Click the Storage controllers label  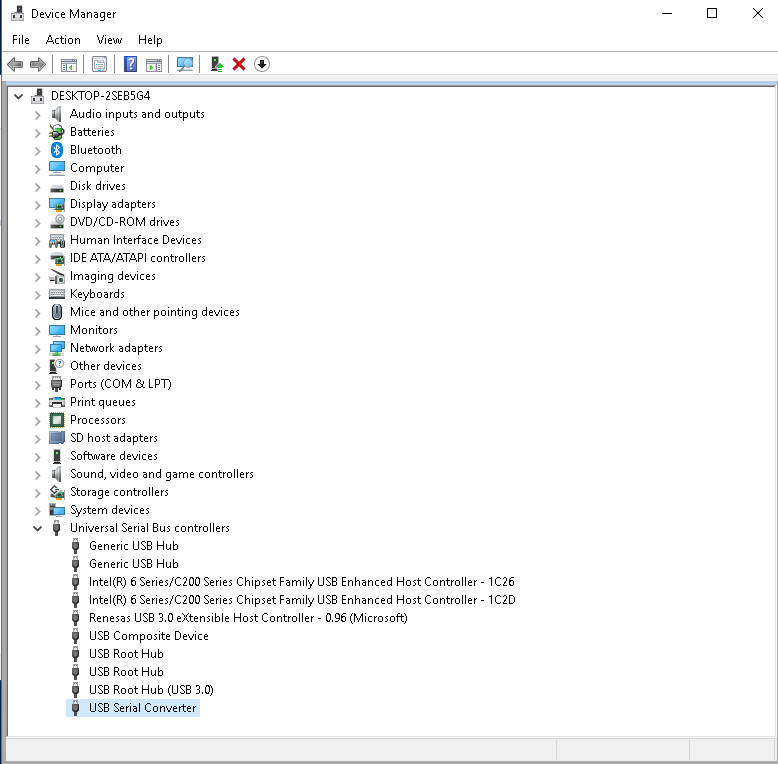point(119,492)
